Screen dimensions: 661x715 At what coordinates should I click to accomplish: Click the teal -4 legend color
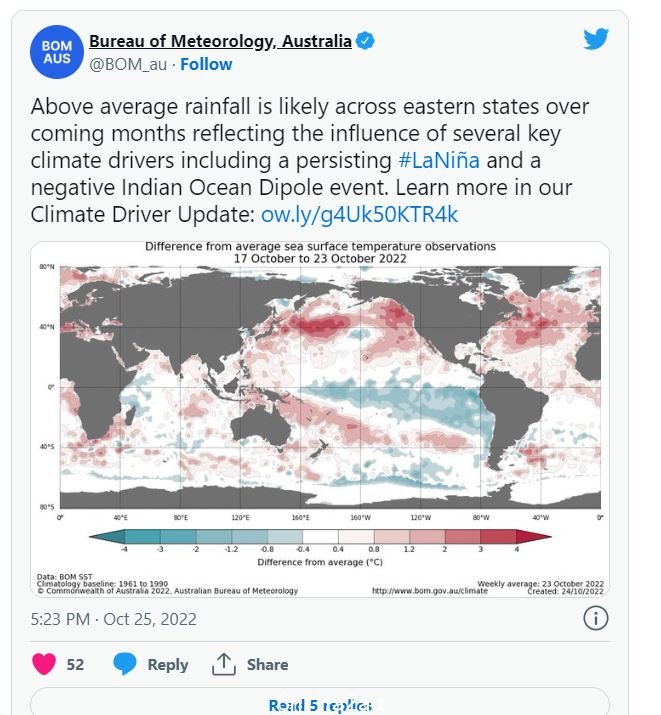click(107, 537)
